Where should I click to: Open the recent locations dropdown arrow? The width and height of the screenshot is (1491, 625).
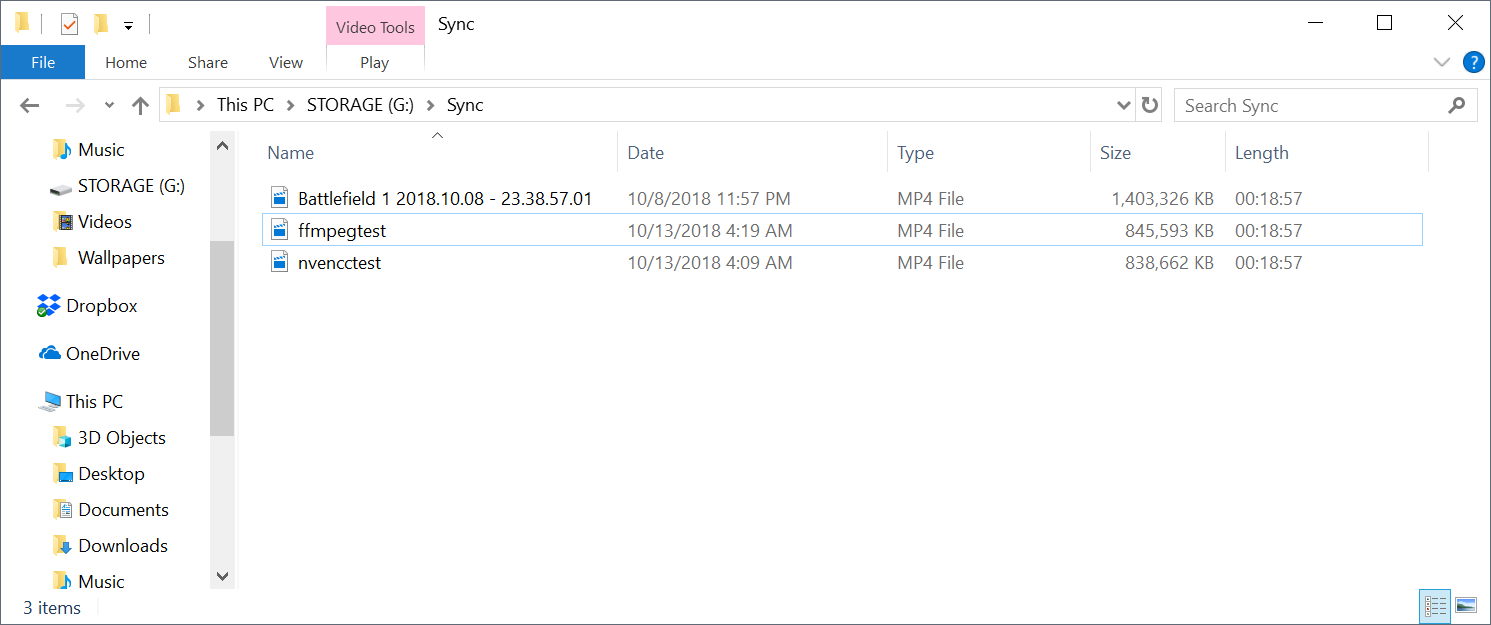coord(109,105)
